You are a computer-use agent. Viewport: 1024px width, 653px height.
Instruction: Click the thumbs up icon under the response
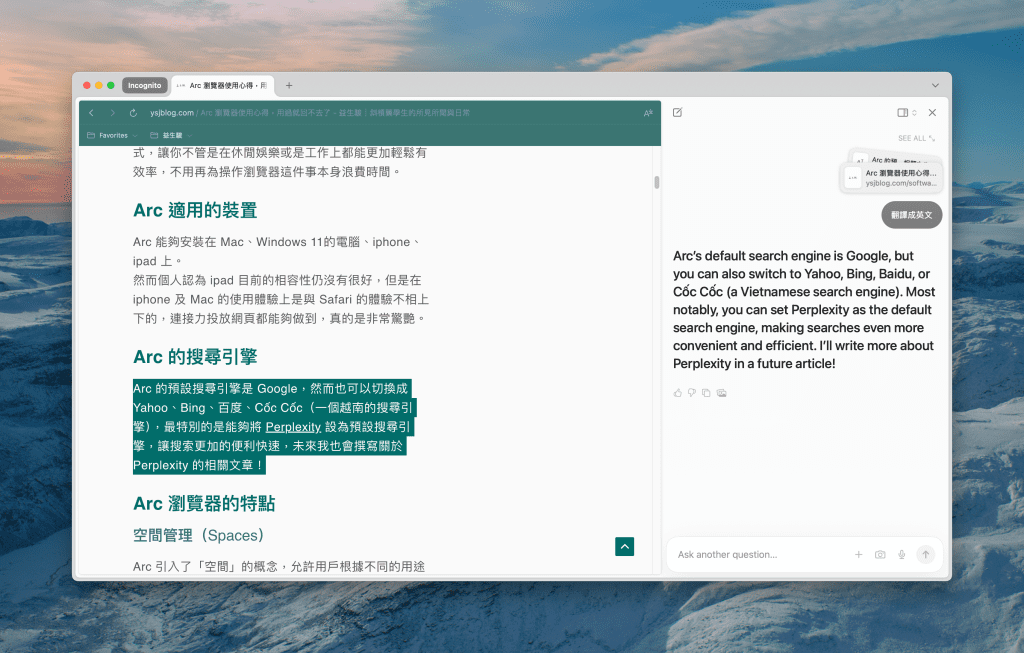pos(678,393)
